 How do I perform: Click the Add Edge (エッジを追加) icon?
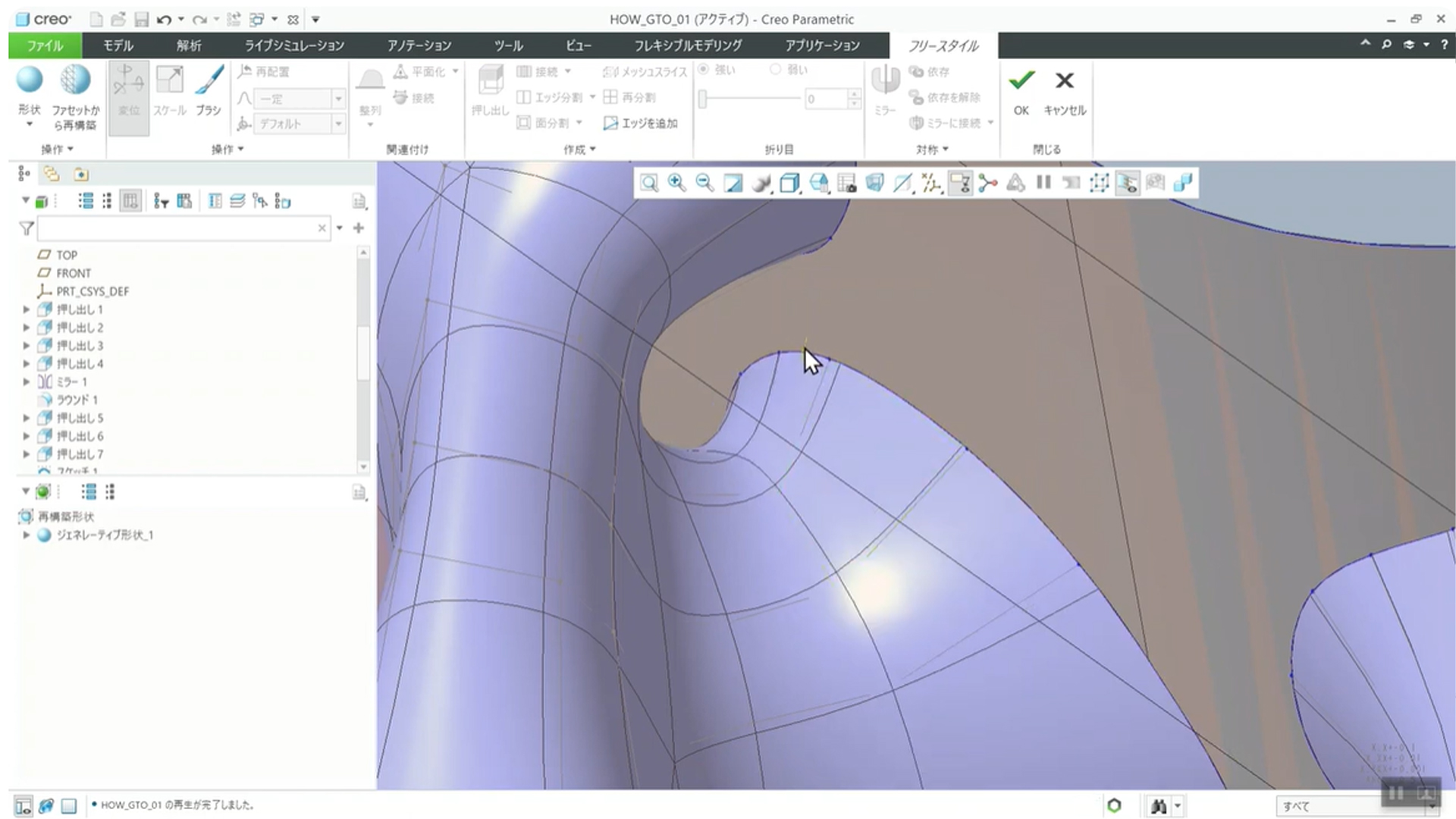click(610, 123)
